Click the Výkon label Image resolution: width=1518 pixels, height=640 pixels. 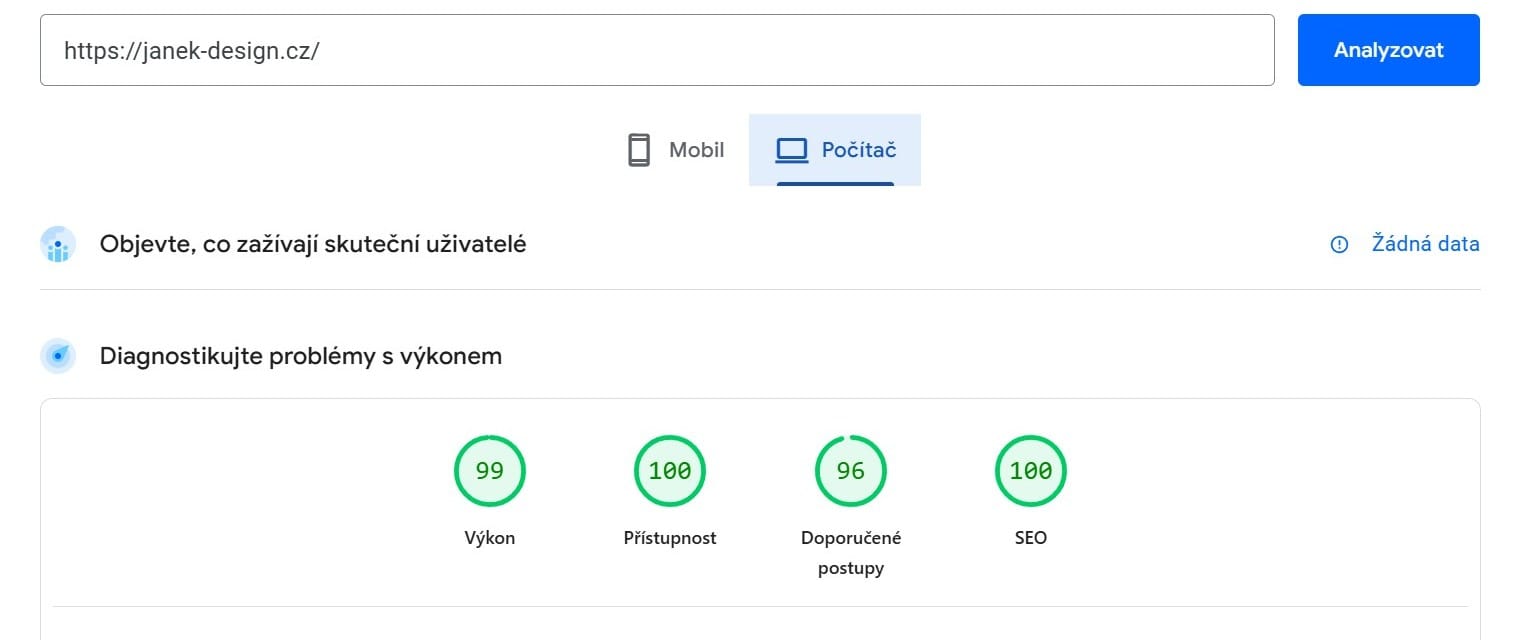[490, 538]
